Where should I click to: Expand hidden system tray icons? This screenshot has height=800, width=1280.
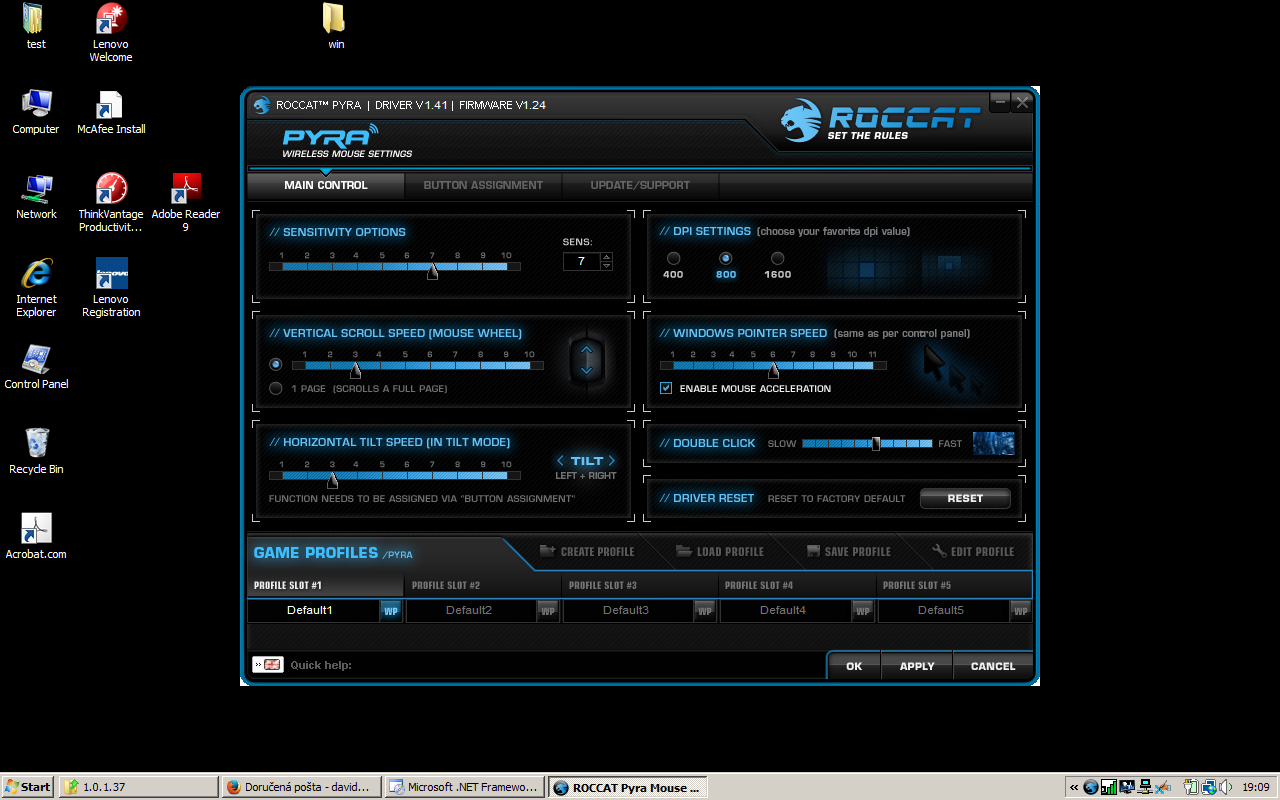pos(1074,787)
